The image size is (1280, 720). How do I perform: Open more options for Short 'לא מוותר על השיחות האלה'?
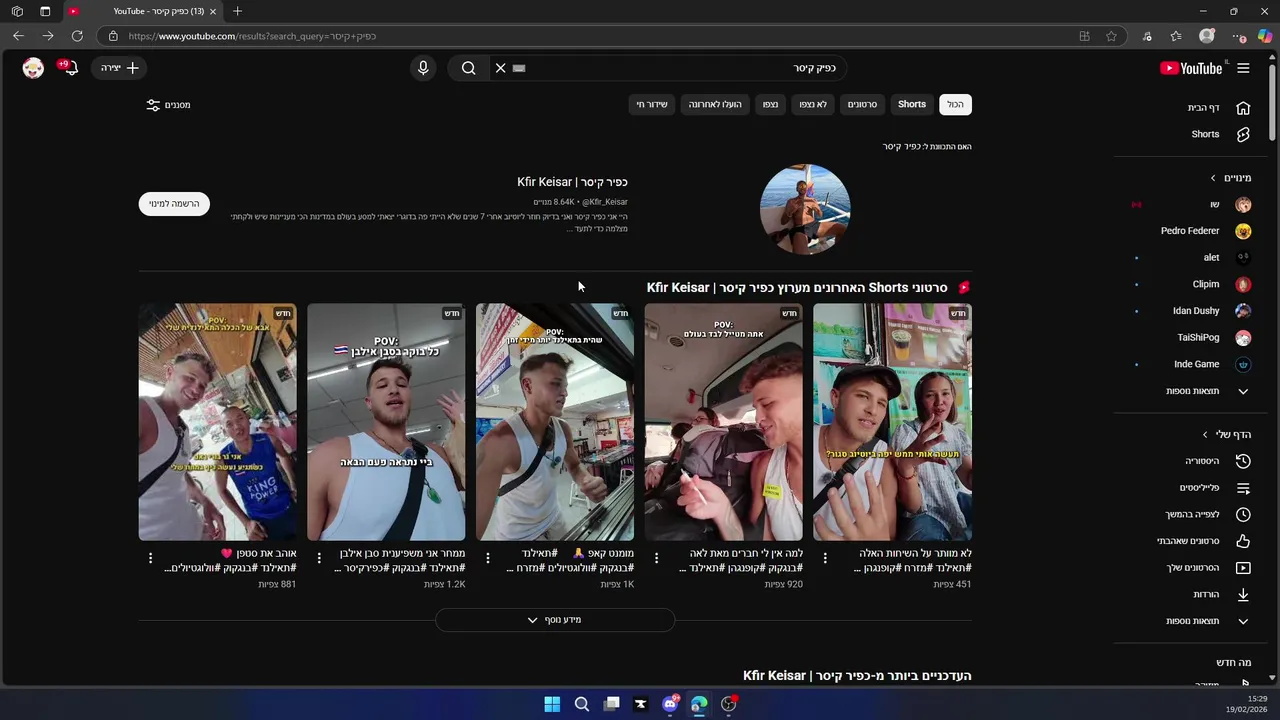click(825, 558)
